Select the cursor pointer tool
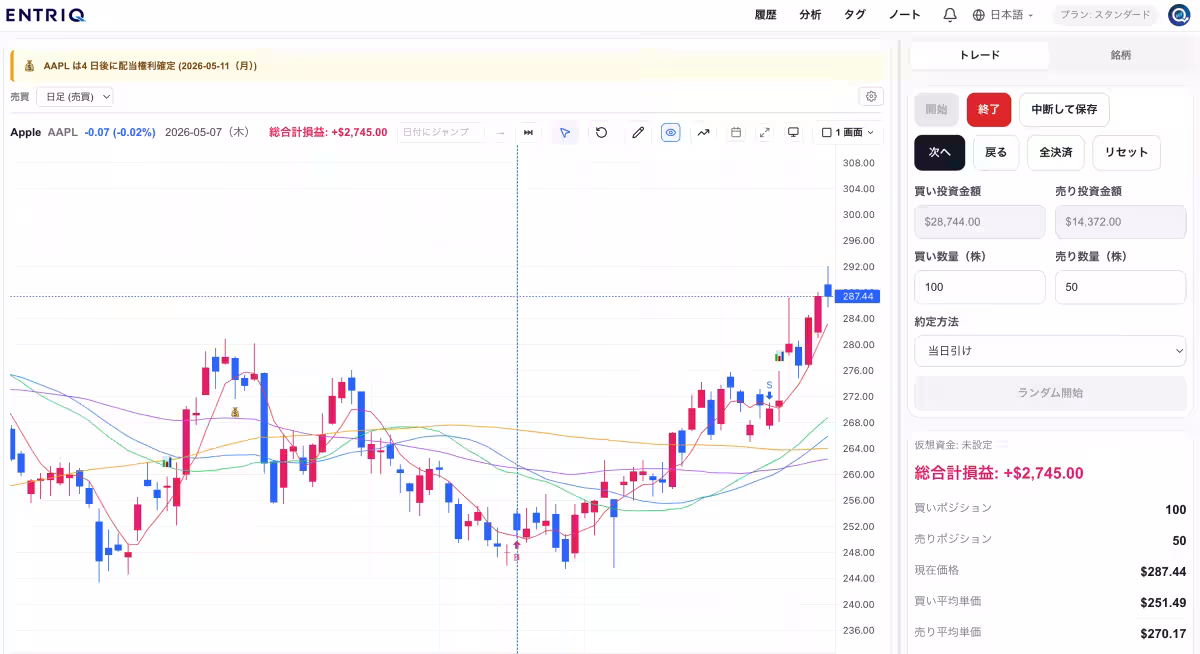 (x=565, y=132)
